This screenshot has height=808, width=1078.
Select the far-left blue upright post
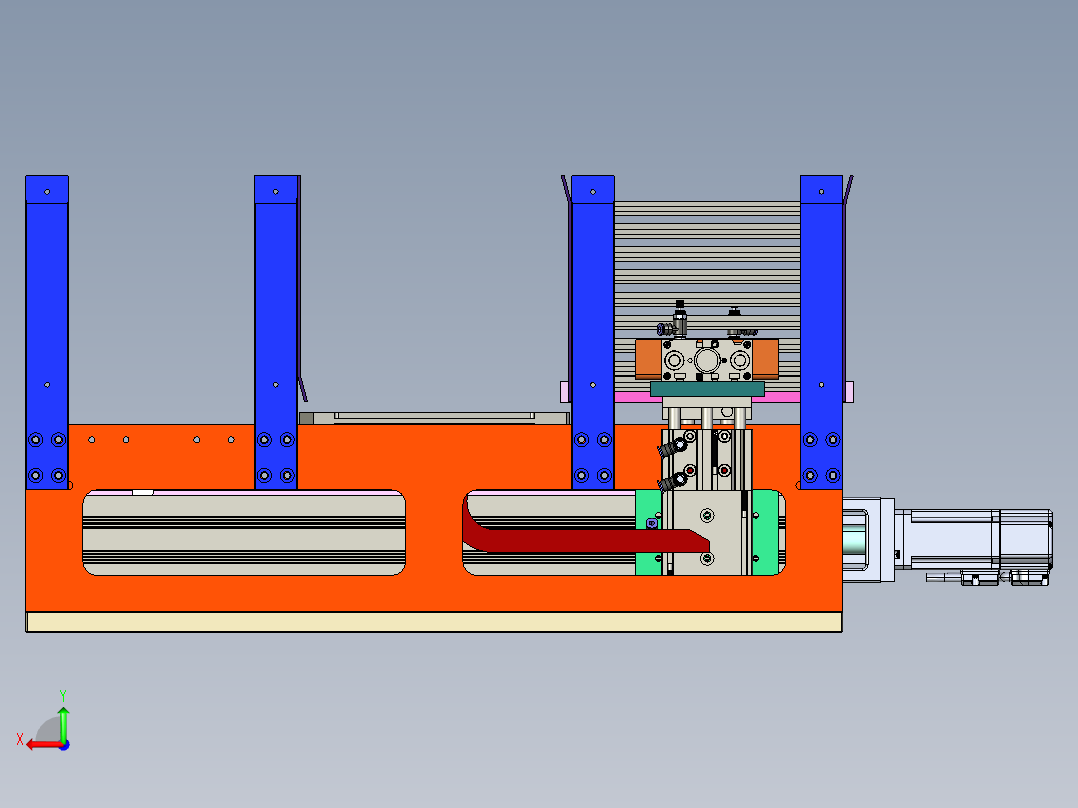(47, 332)
